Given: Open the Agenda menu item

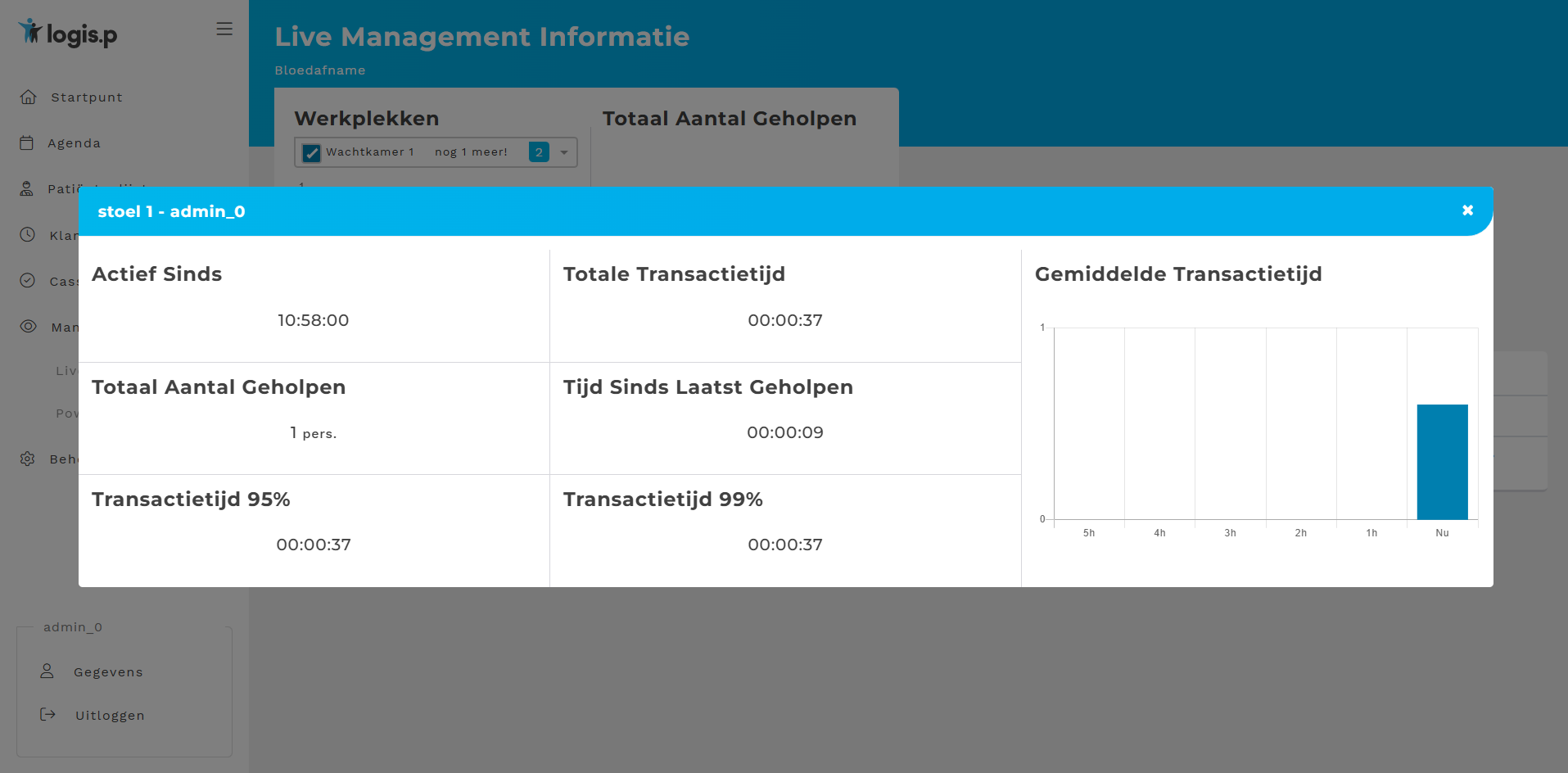Looking at the screenshot, I should pyautogui.click(x=74, y=143).
